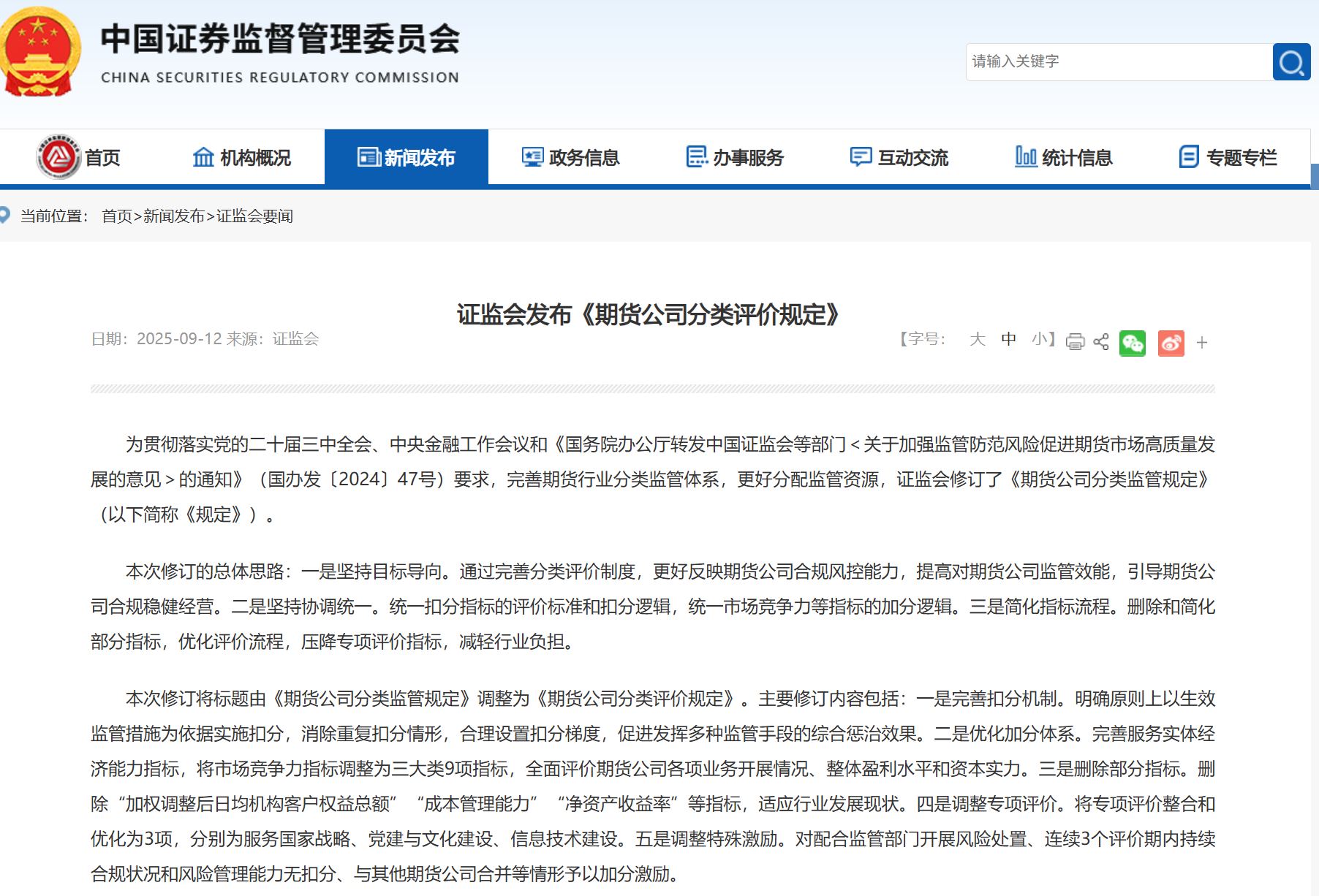Focus the keyword search input field
The image size is (1319, 896).
pyautogui.click(x=1119, y=62)
